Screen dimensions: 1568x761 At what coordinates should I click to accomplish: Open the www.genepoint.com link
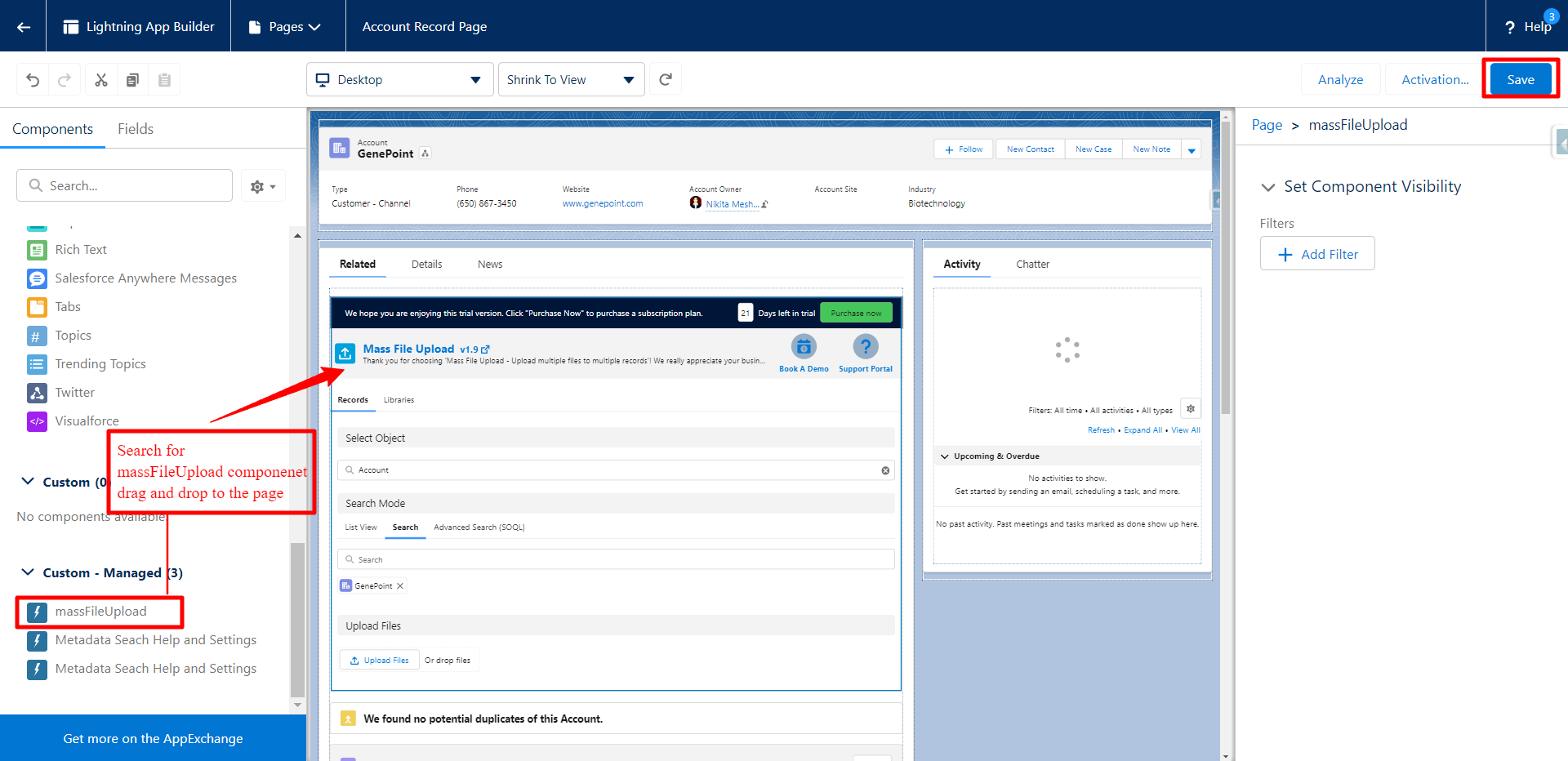(603, 203)
